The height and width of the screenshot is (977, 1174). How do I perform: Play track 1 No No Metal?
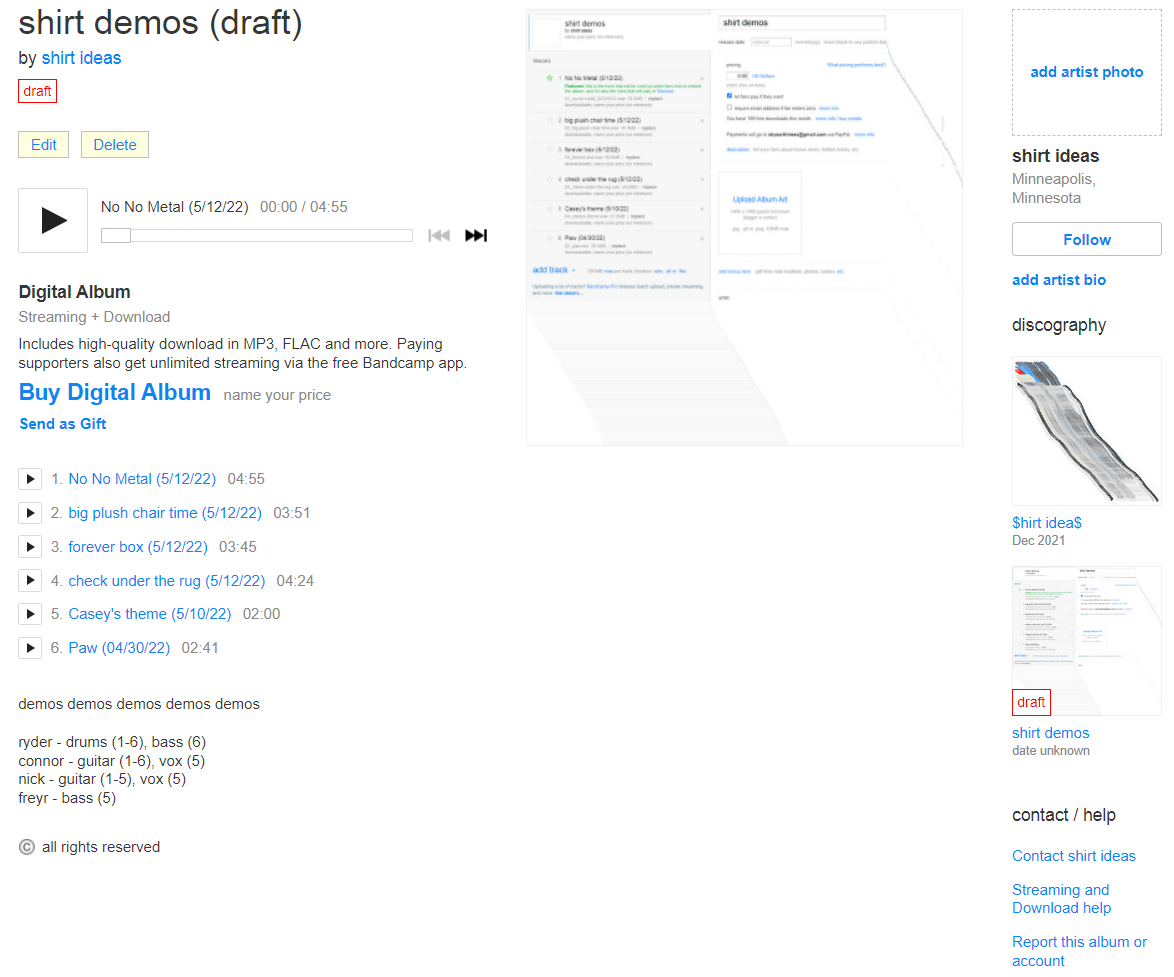[30, 479]
